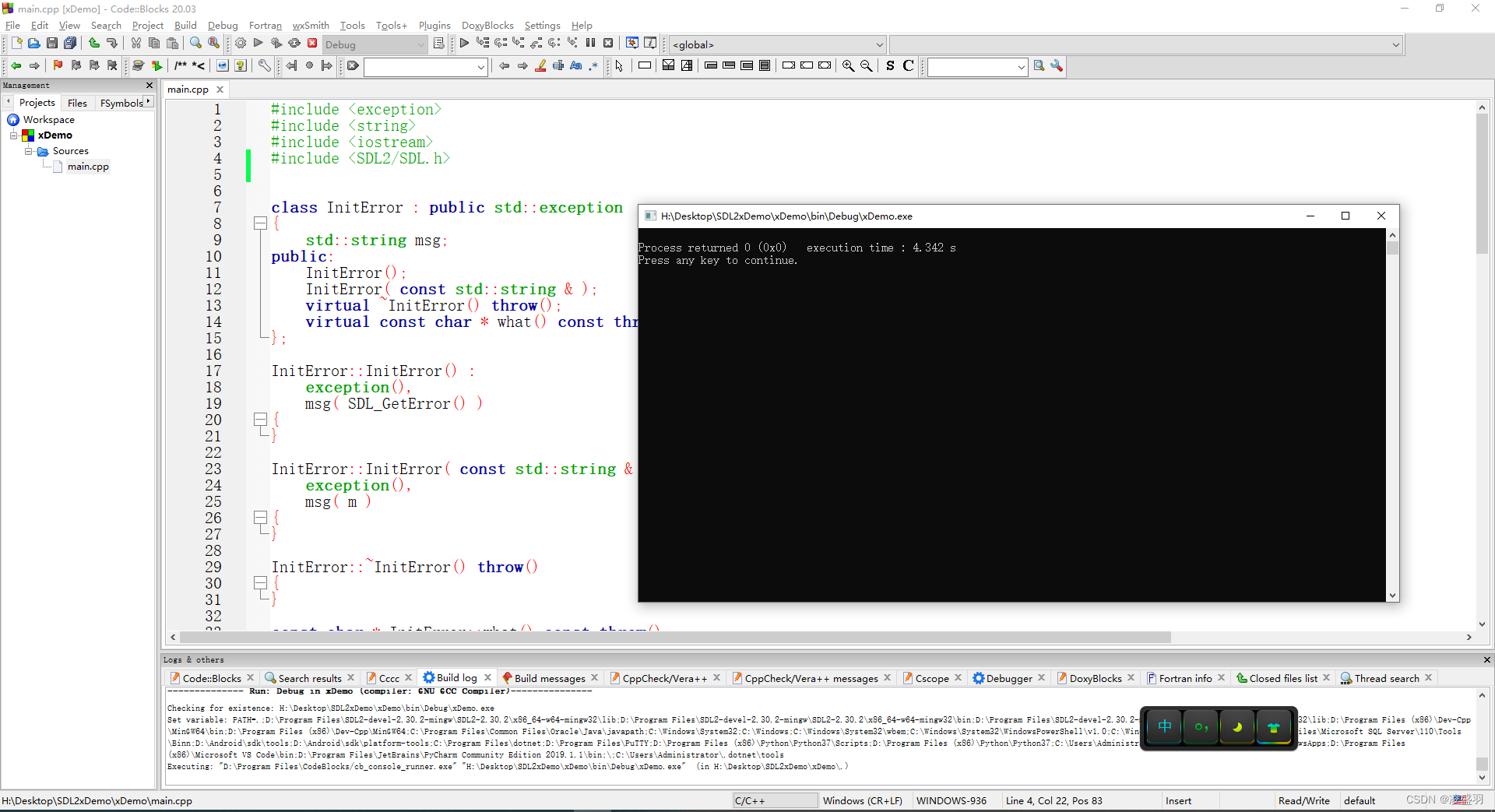
Task: Fold the code block at line 20
Action: click(260, 420)
